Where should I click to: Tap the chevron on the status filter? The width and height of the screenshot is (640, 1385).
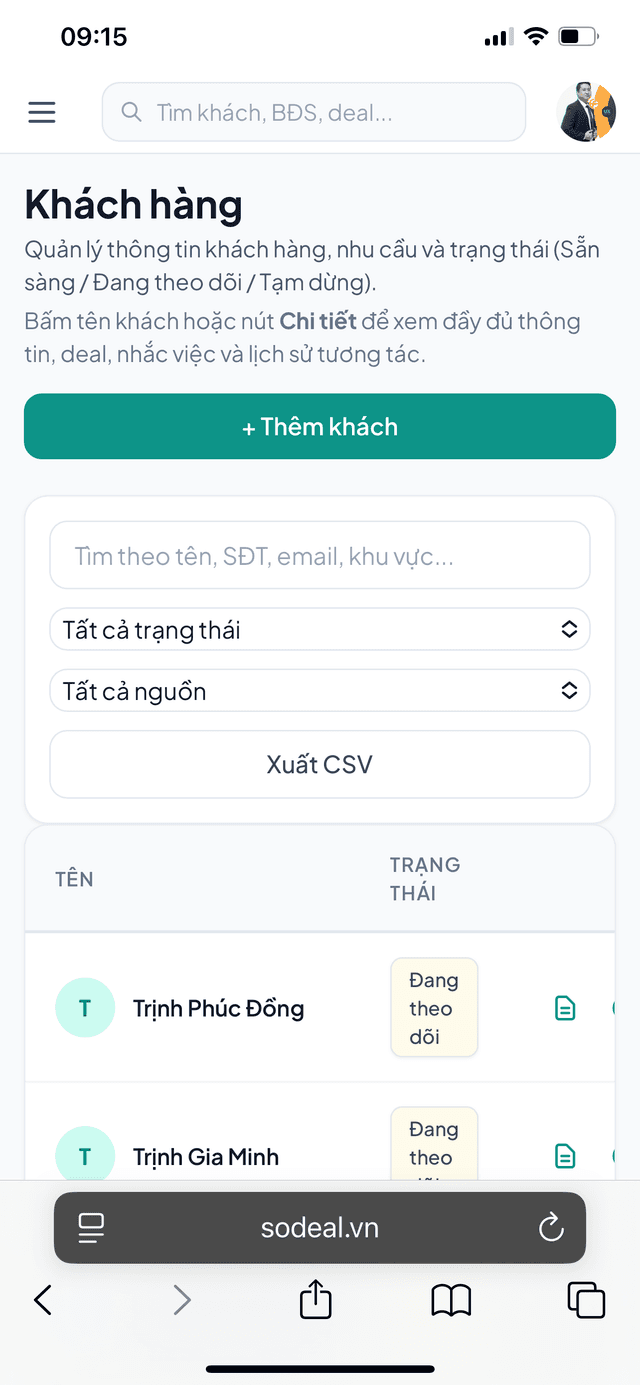[568, 629]
